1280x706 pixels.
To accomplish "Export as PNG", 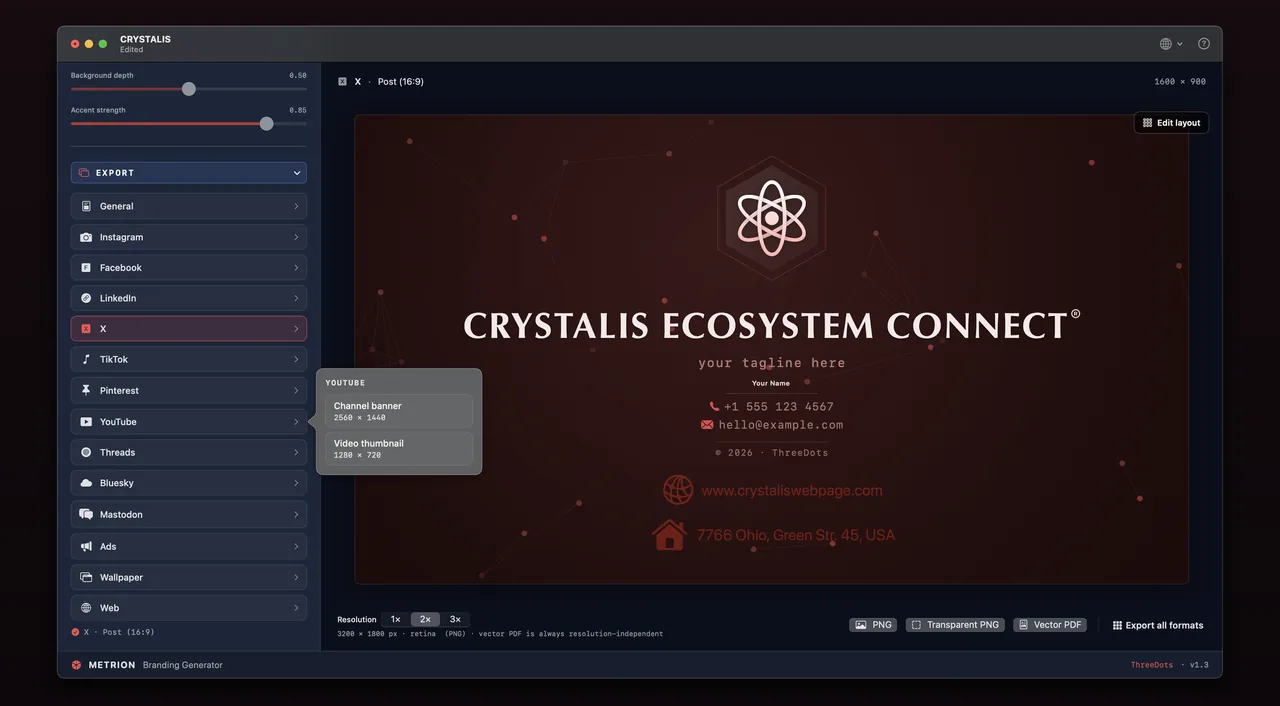I will (873, 625).
